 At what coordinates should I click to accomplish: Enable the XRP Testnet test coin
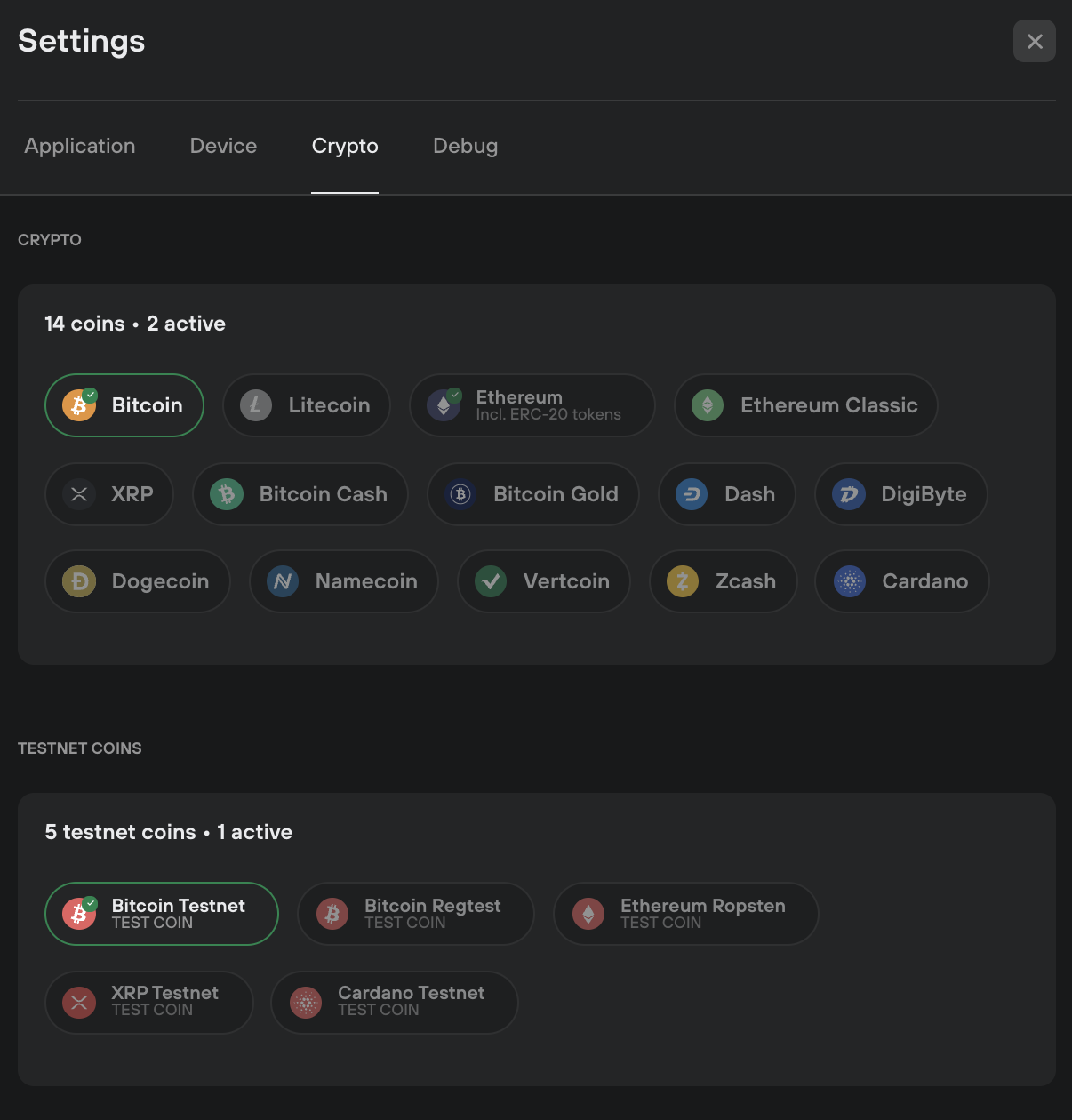pos(149,1003)
